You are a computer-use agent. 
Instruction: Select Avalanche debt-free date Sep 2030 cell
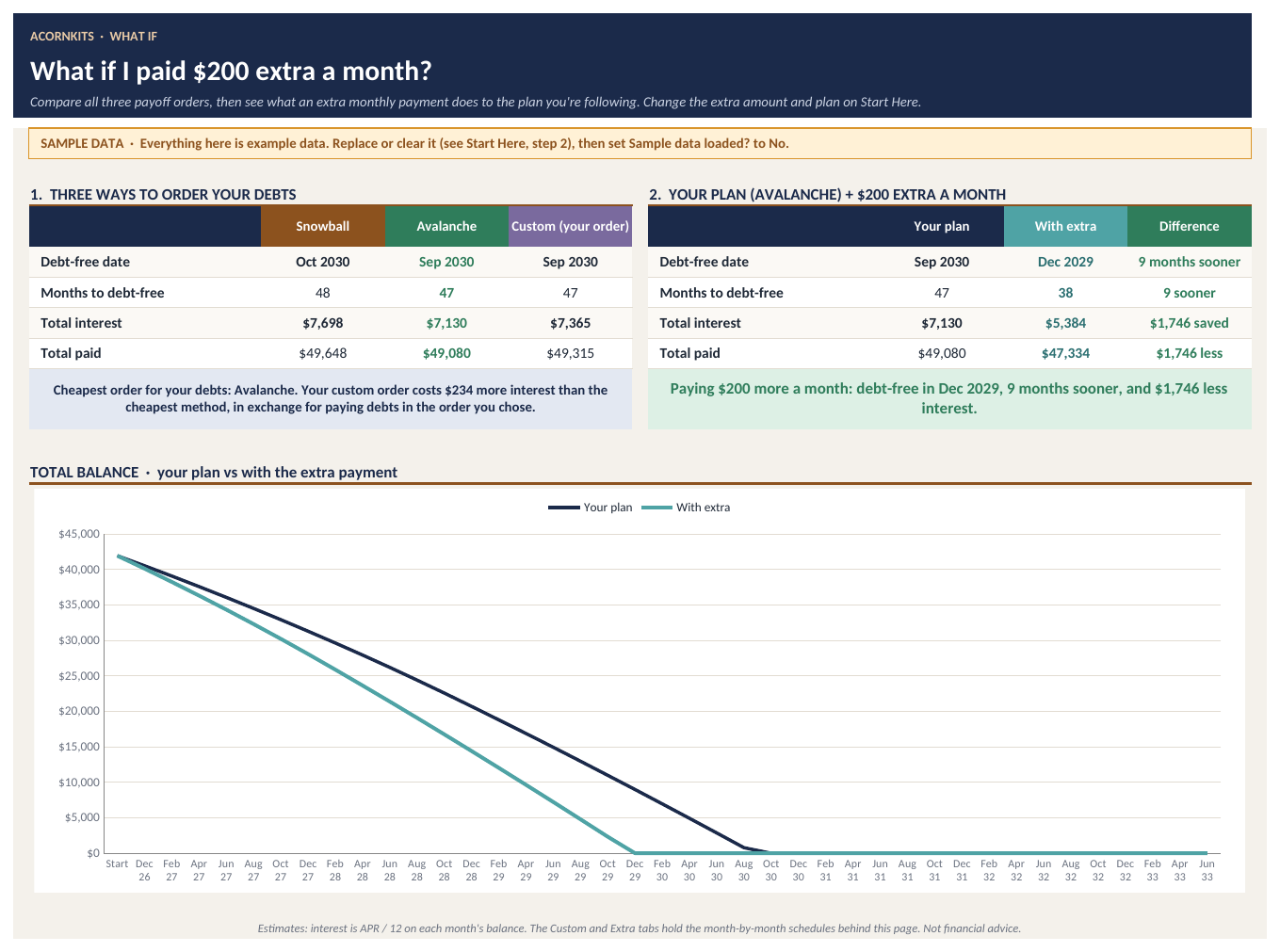(x=446, y=262)
